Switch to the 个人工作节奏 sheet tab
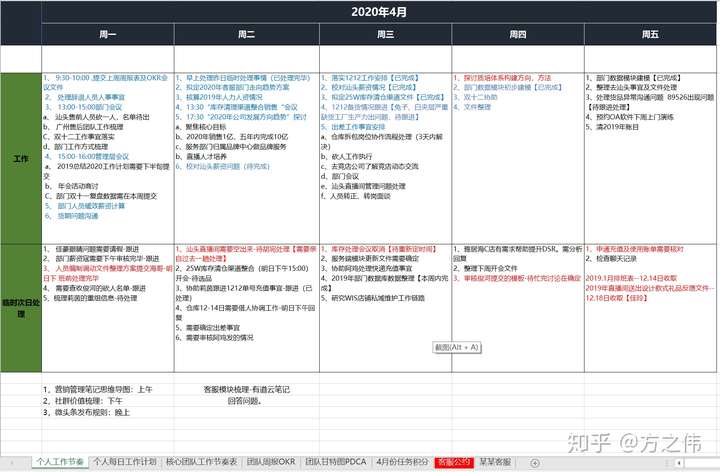Image resolution: width=720 pixels, height=472 pixels. click(x=60, y=462)
